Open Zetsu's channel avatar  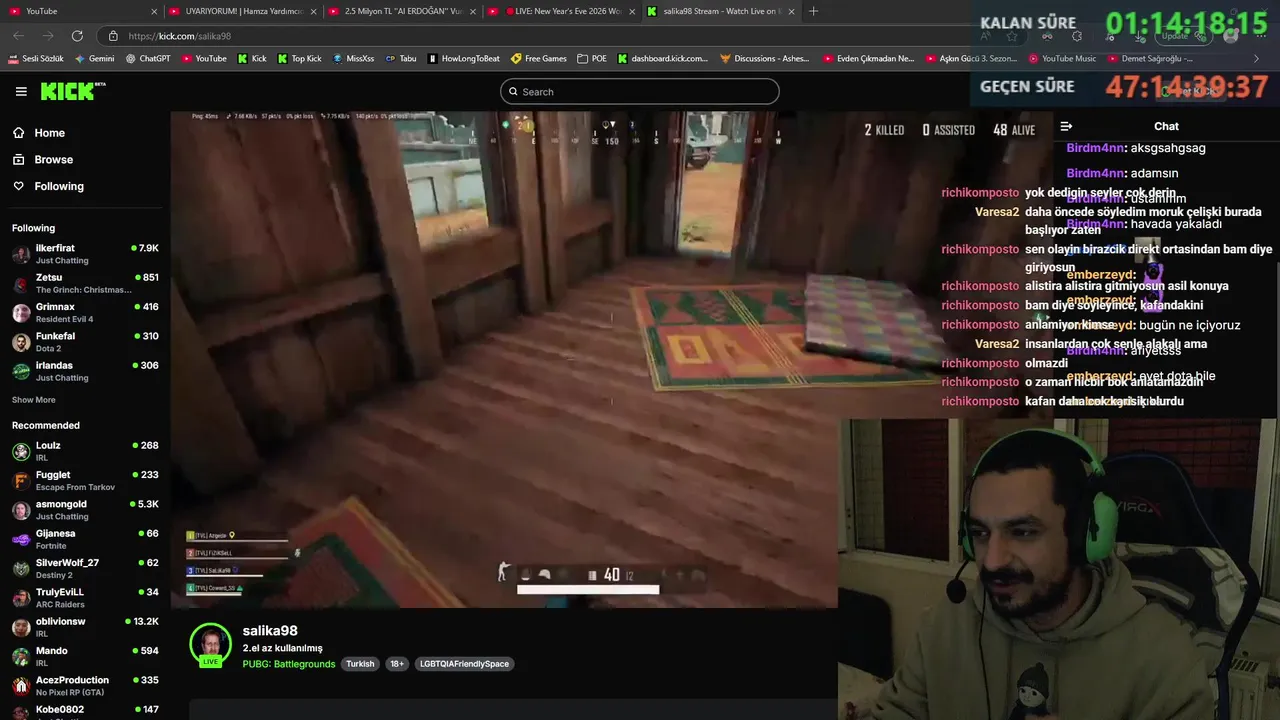21,284
